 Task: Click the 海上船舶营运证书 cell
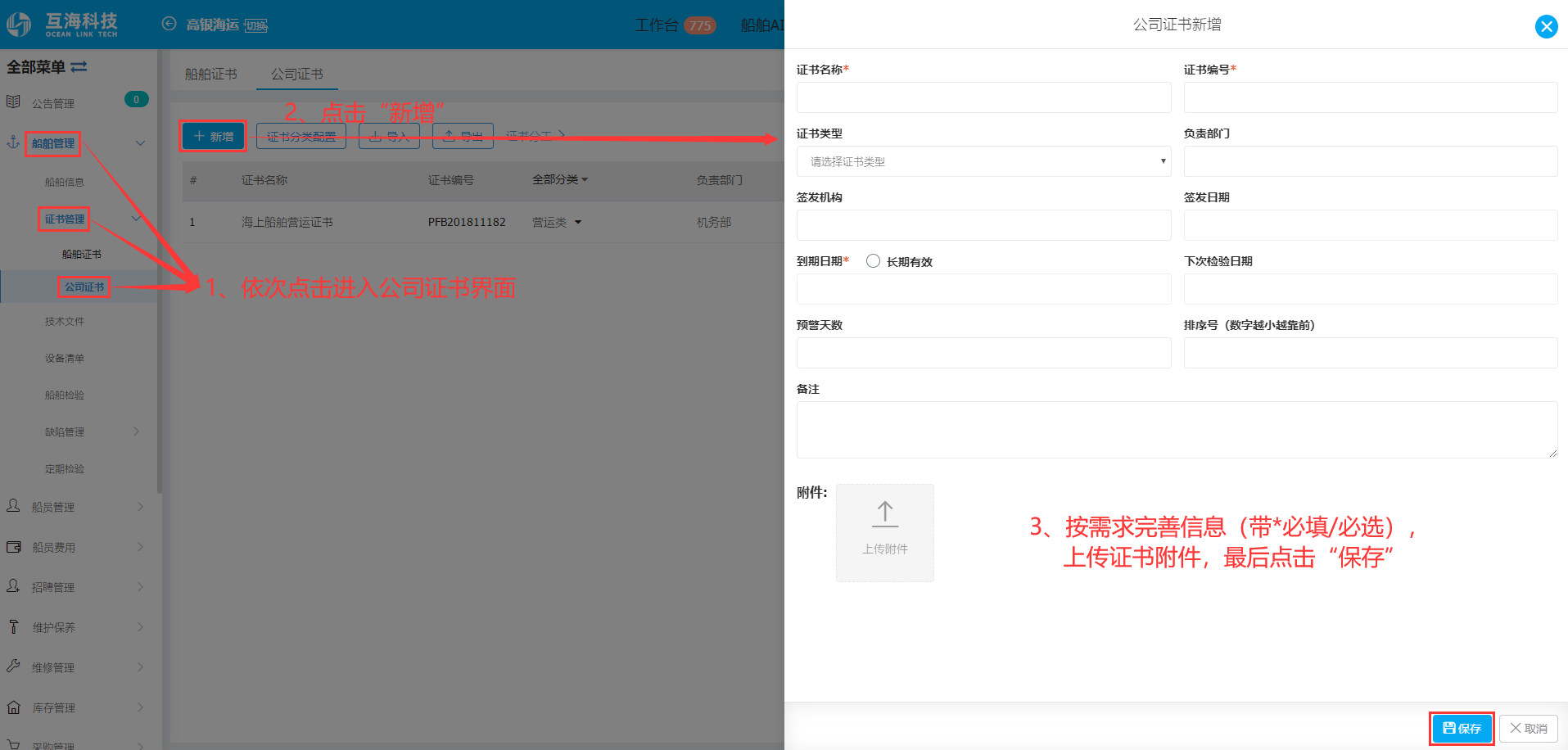tap(287, 222)
